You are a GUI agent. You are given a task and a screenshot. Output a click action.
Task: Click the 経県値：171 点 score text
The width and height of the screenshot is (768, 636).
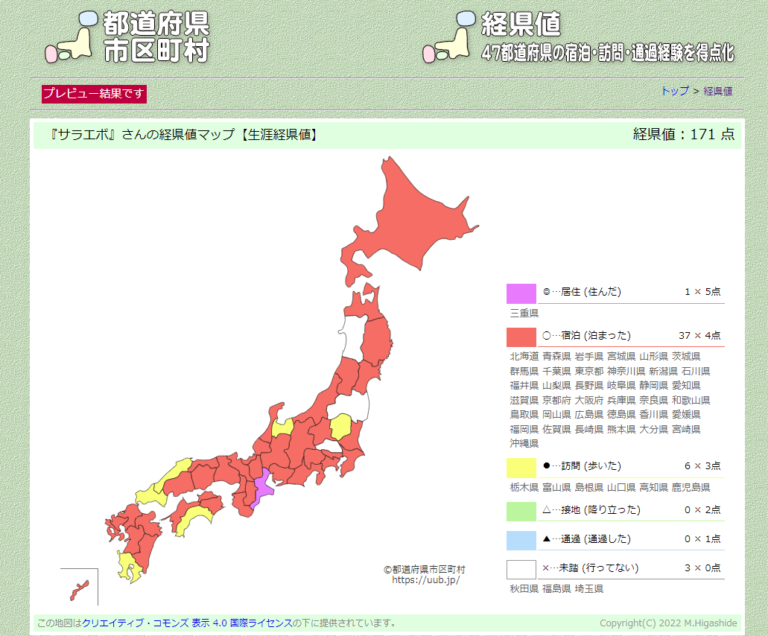point(683,134)
